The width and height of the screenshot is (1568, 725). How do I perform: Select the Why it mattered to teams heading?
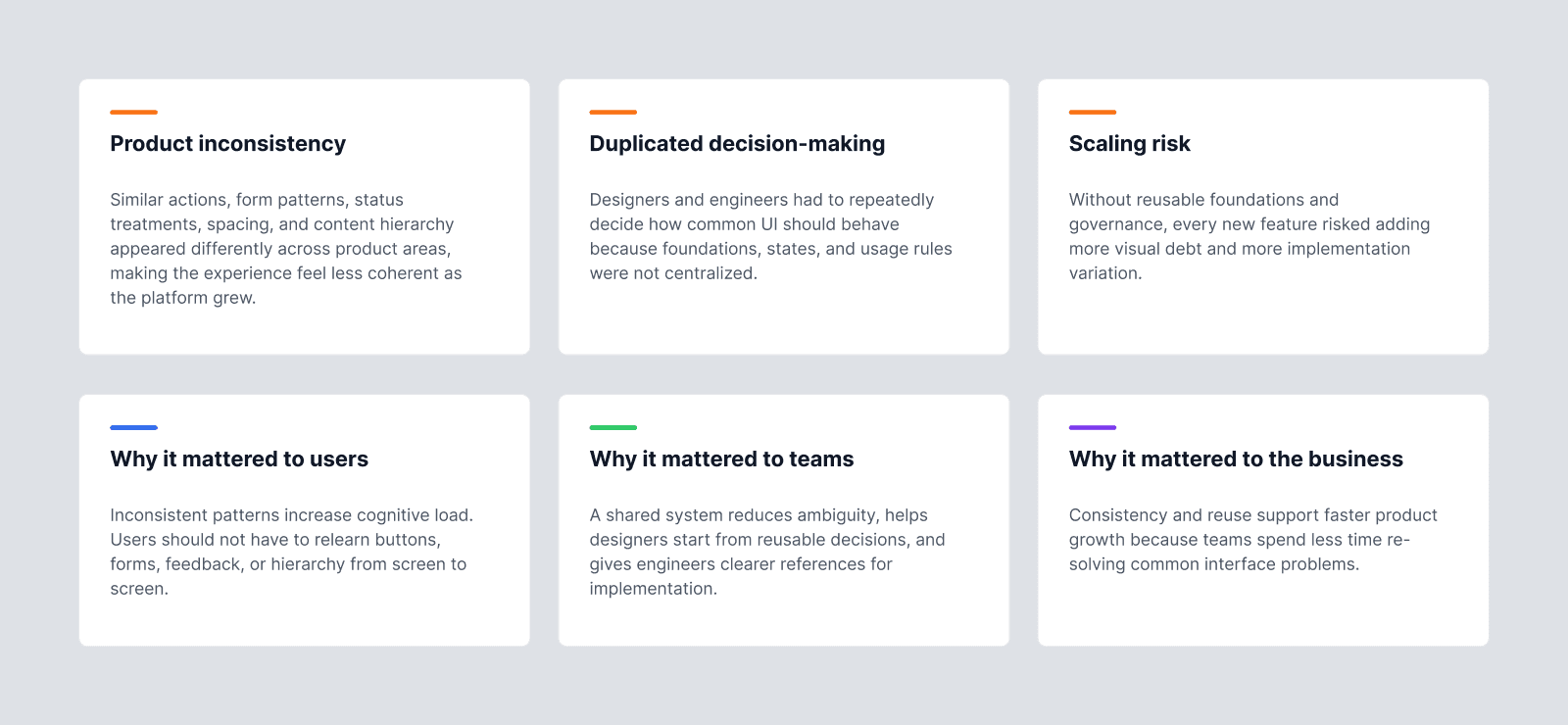(x=721, y=459)
